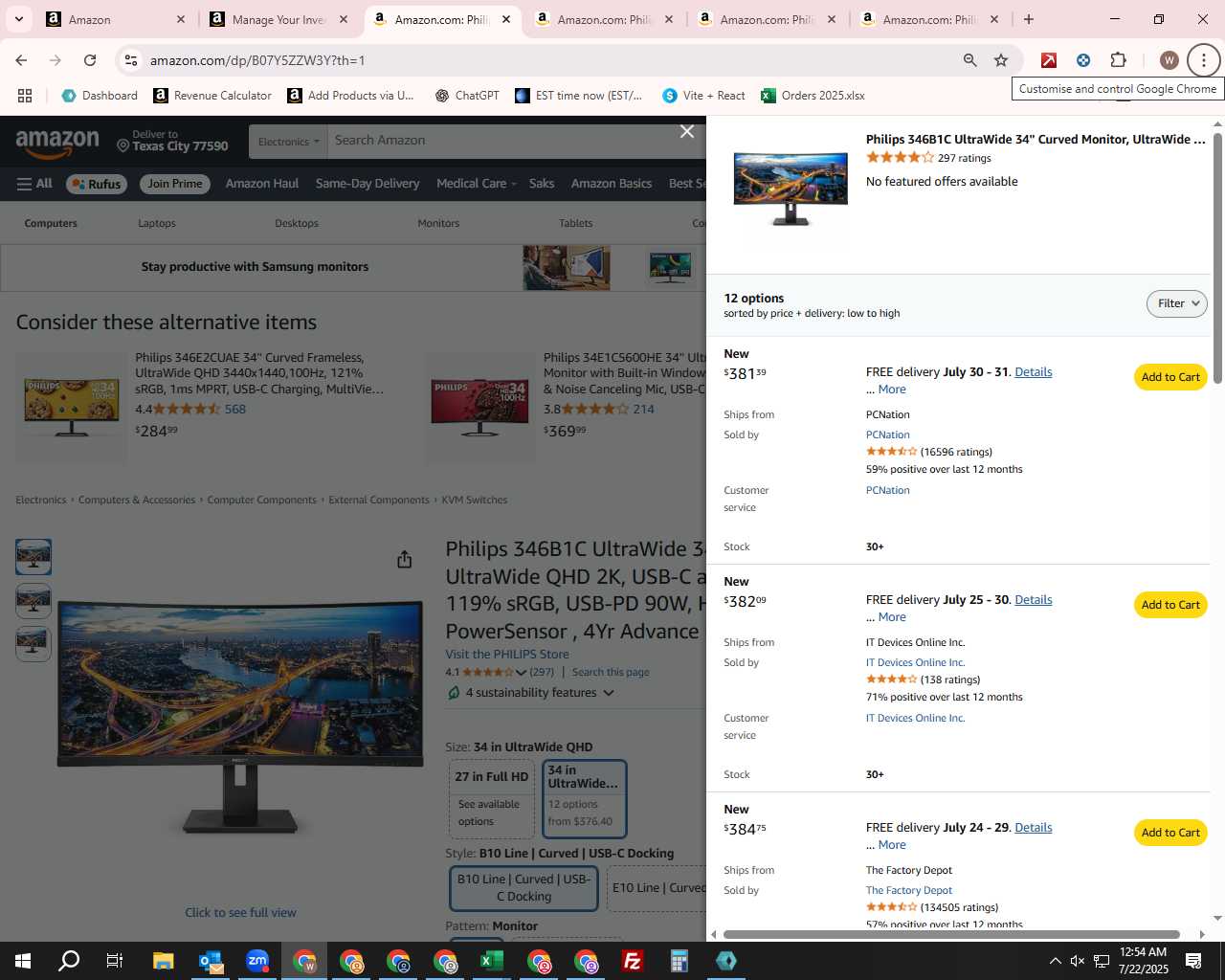Viewport: 1225px width, 980px height.
Task: Click the offers panel vertical scrollbar
Action: point(1217,258)
